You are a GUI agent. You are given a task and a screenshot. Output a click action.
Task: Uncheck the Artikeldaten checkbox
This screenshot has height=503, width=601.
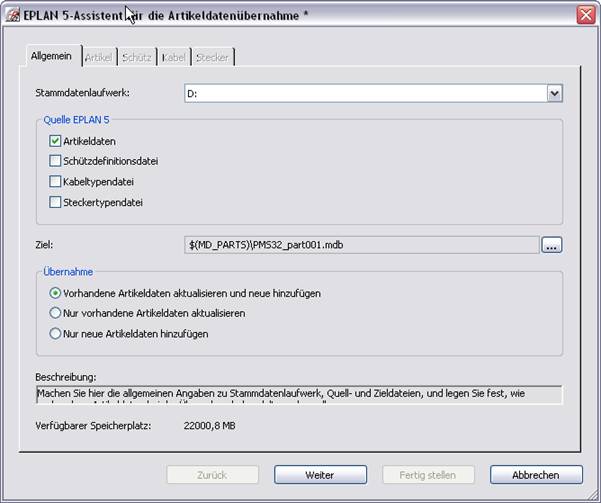[x=55, y=141]
